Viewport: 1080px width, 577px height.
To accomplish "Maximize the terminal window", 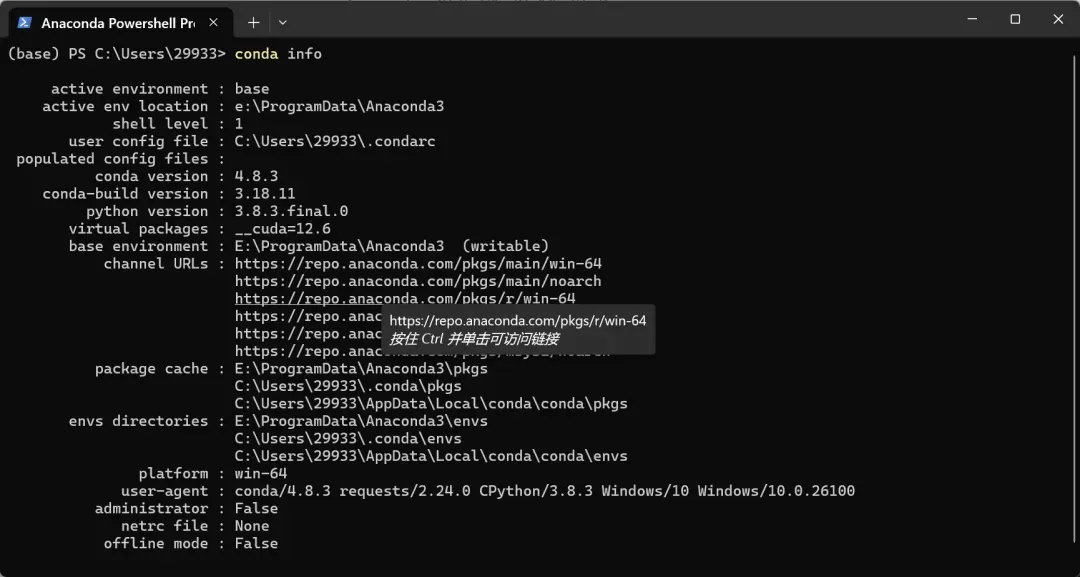I will (x=1015, y=19).
